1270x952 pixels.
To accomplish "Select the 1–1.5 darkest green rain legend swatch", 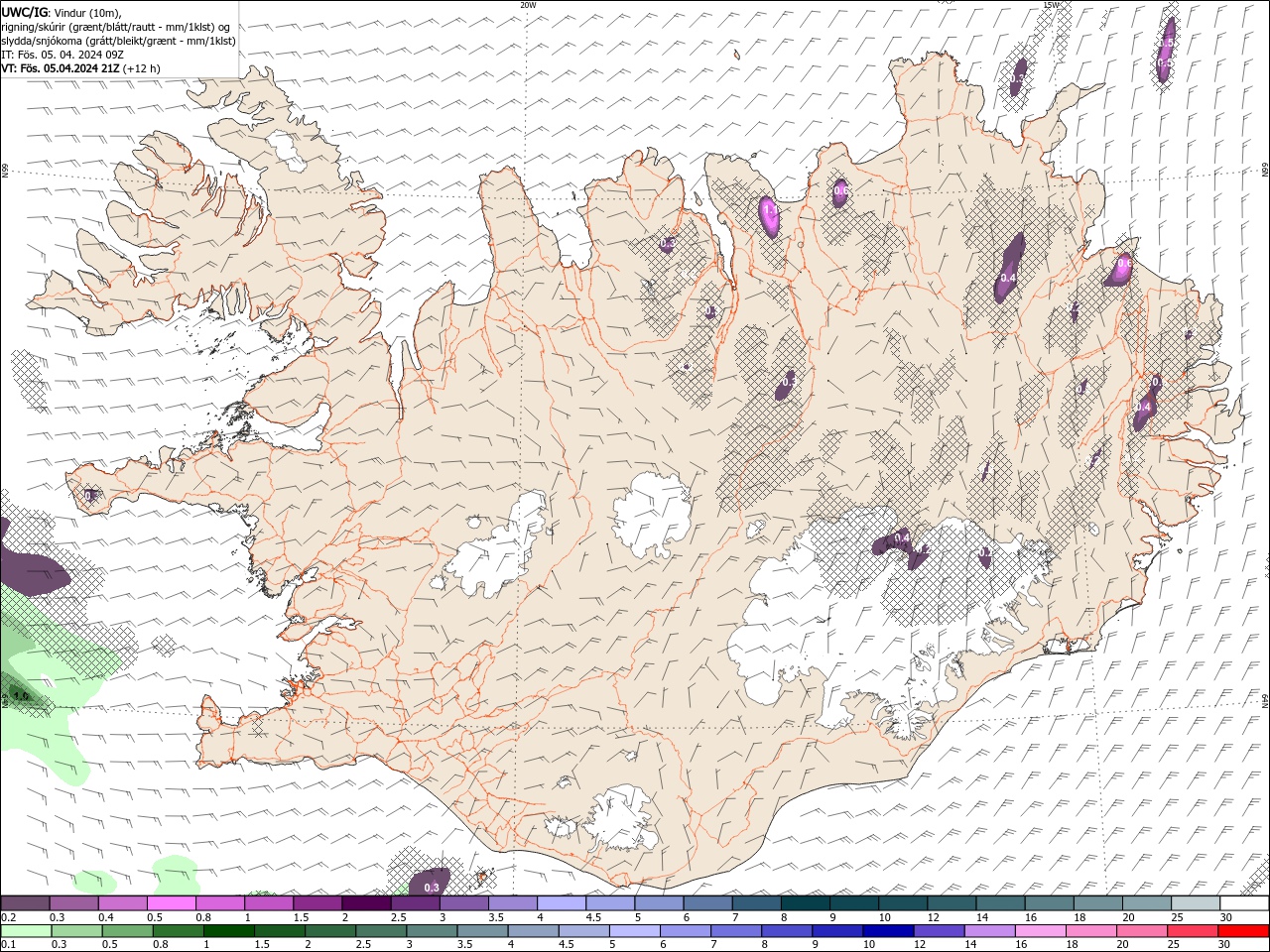I will (x=228, y=931).
